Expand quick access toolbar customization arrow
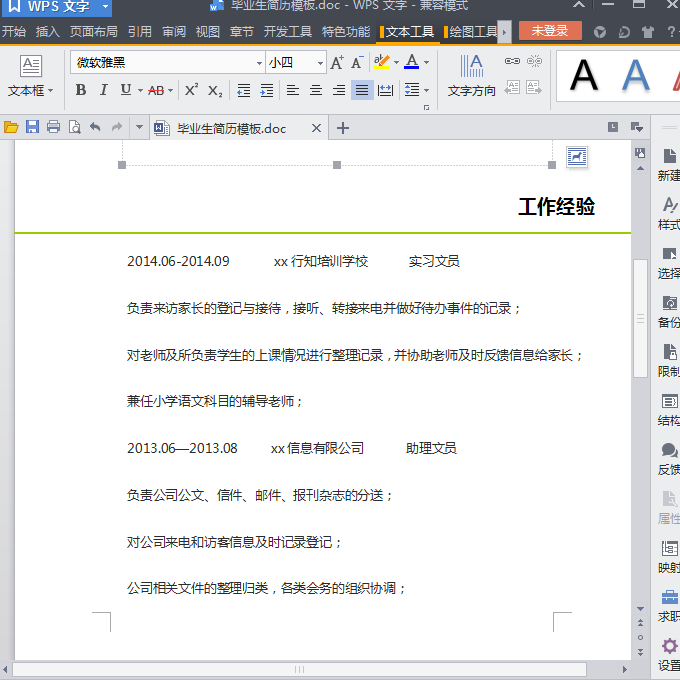This screenshot has width=680, height=680. point(139,127)
